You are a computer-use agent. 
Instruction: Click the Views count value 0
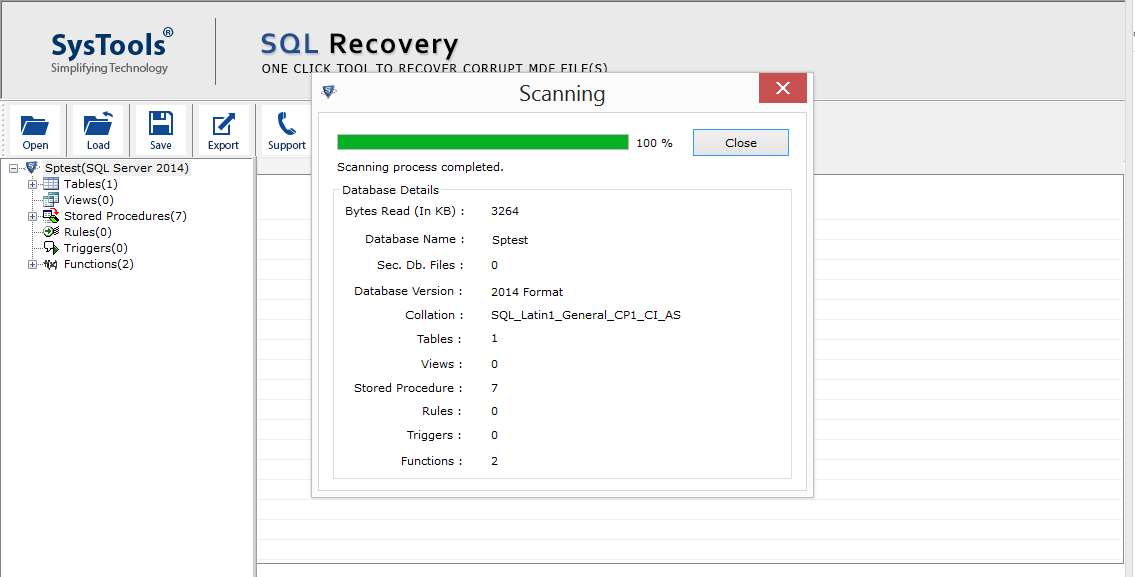pyautogui.click(x=494, y=364)
